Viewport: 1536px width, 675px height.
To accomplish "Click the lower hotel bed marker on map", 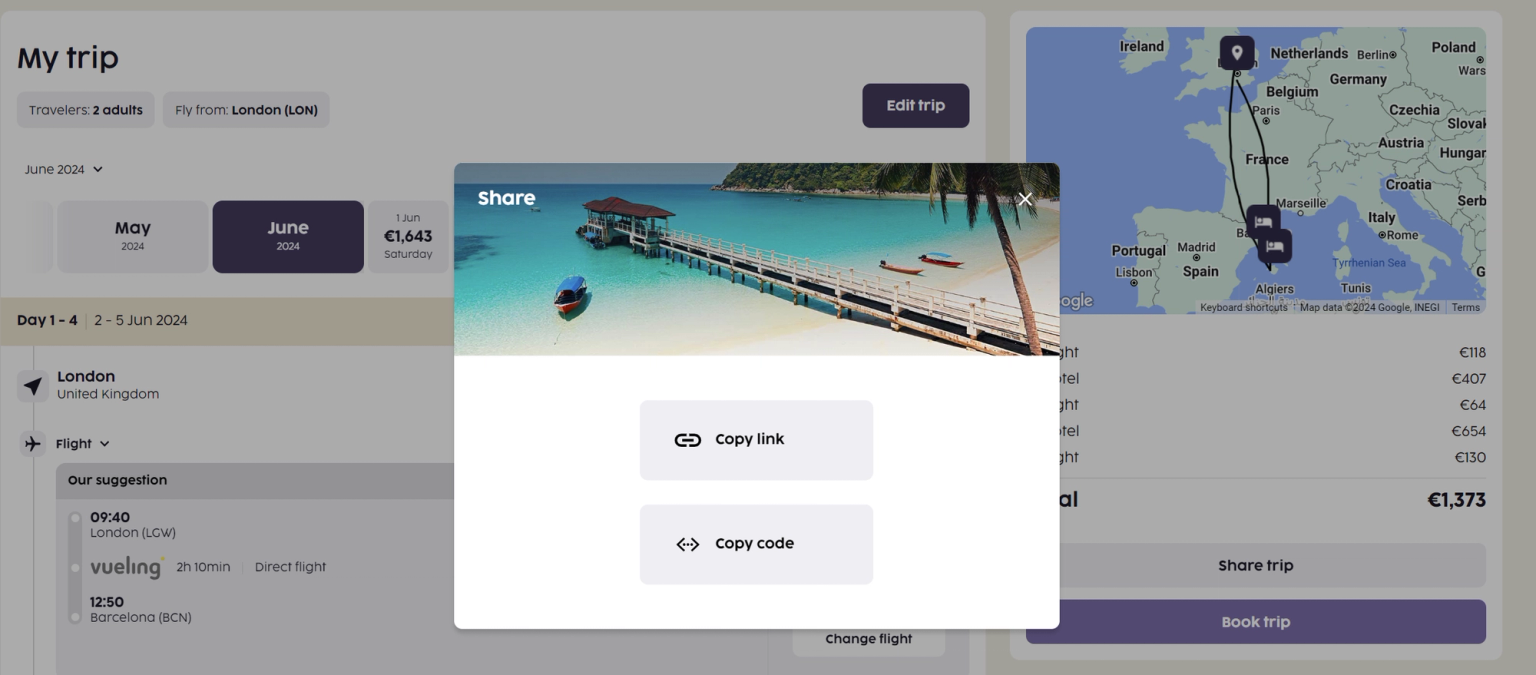I will pos(1274,246).
